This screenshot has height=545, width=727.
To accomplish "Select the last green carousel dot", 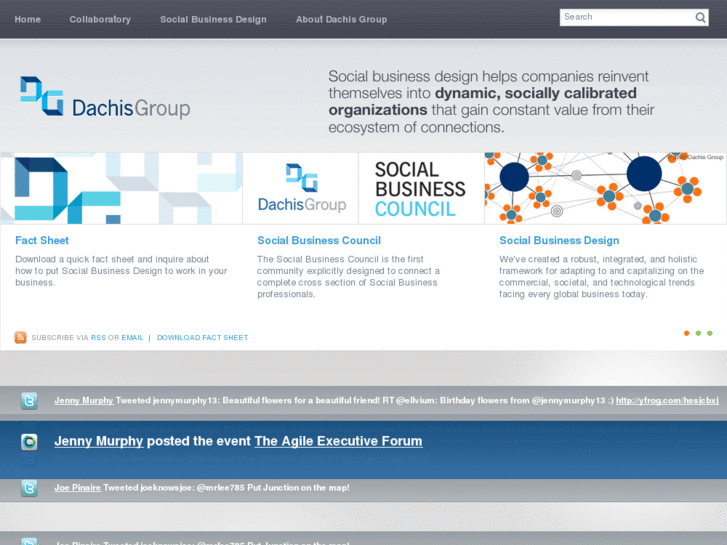I will click(x=710, y=333).
